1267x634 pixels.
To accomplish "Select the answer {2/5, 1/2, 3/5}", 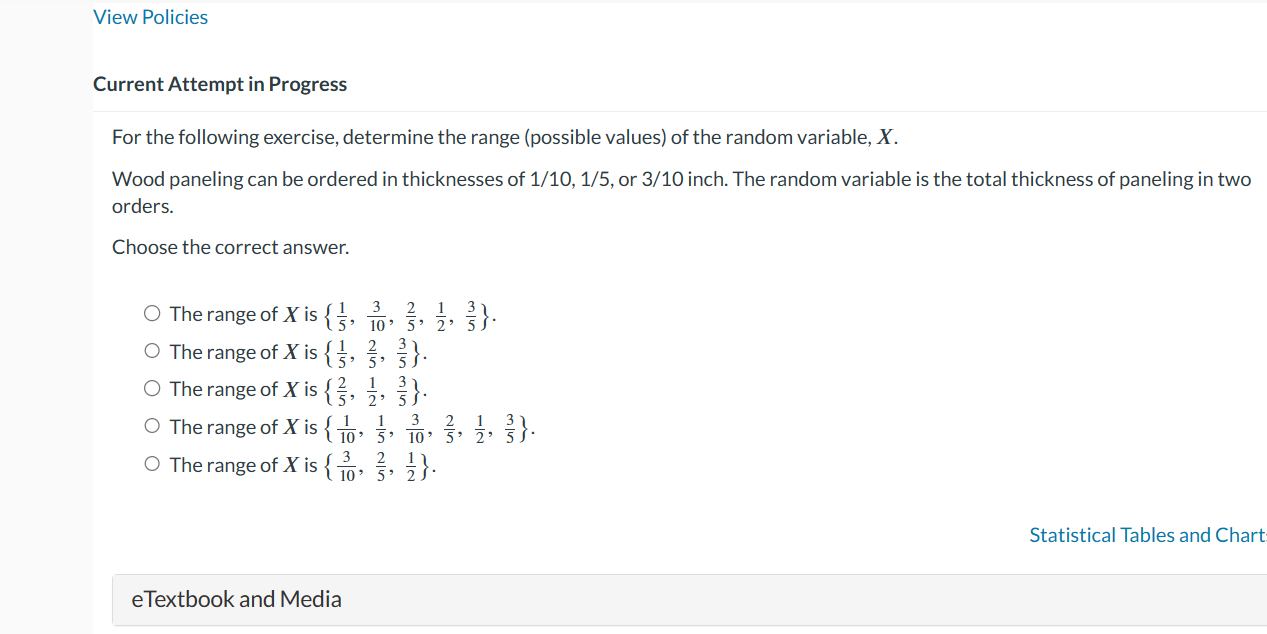I will point(152,388).
